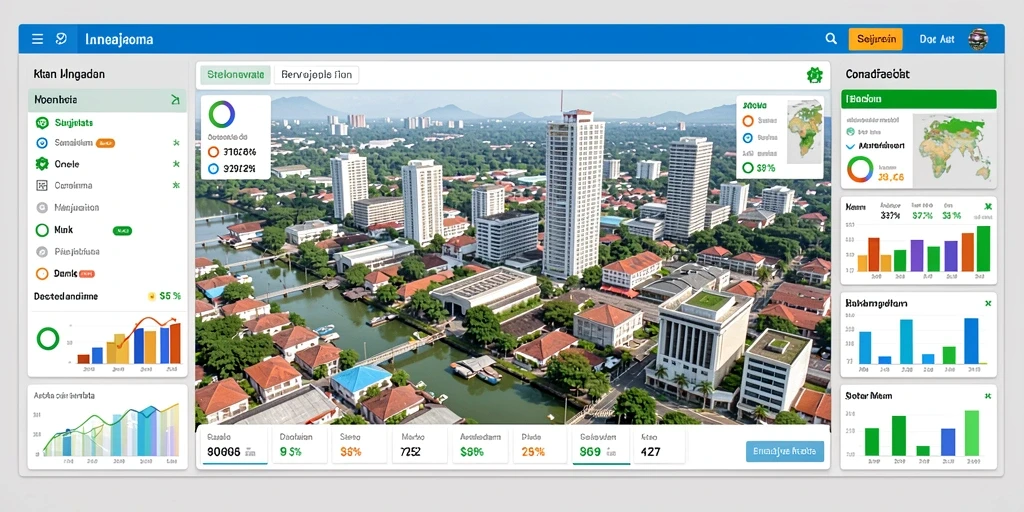This screenshot has width=1024, height=512.
Task: Click the orange 29% stat card
Action: pos(540,445)
